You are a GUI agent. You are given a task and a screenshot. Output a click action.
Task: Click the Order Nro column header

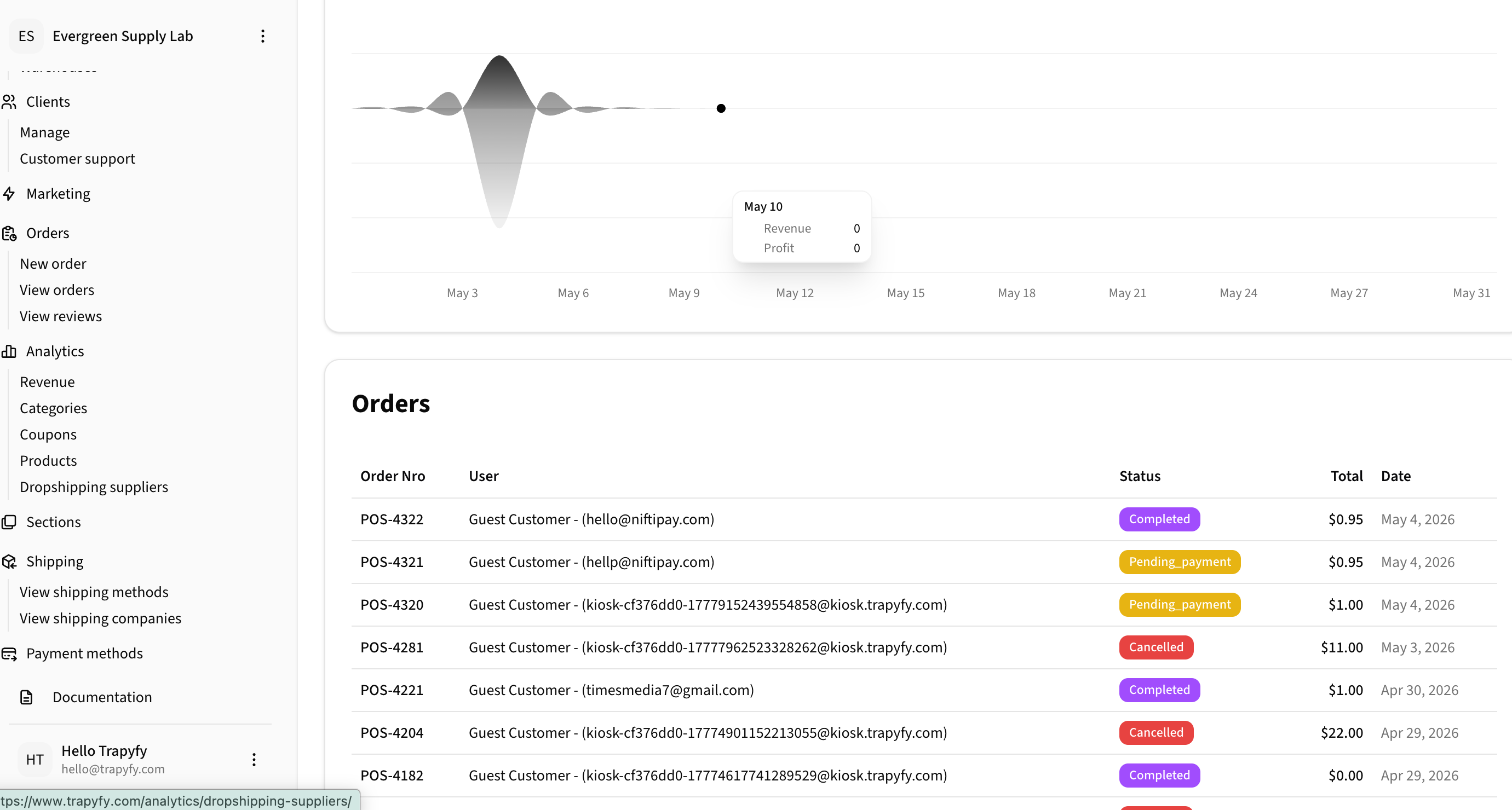pos(393,476)
